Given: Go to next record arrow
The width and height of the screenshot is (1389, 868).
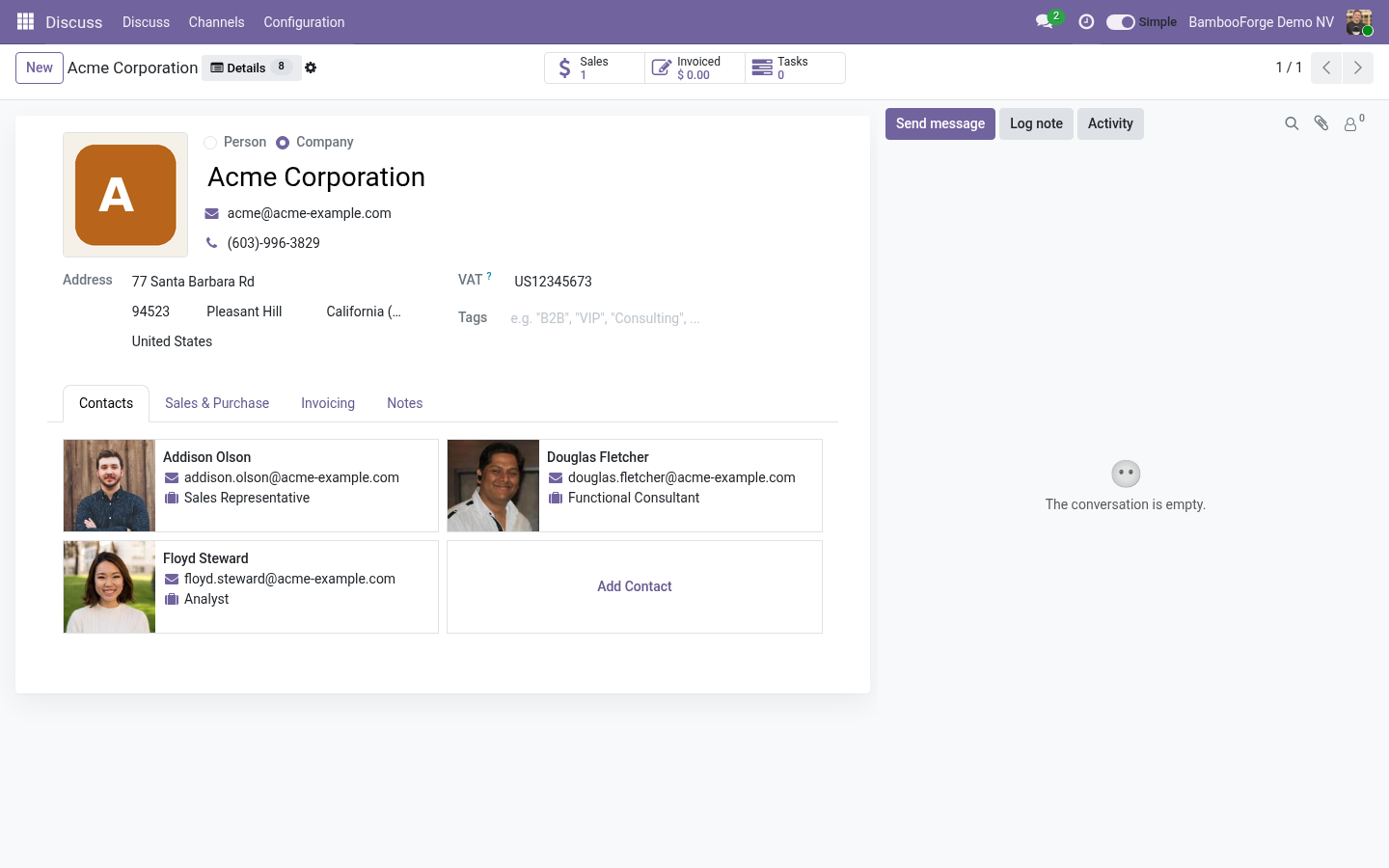Looking at the screenshot, I should click(x=1357, y=68).
